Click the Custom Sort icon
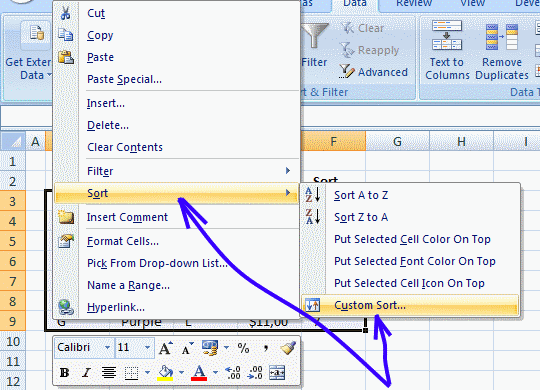Screen dimensions: 540x390 click(x=313, y=305)
